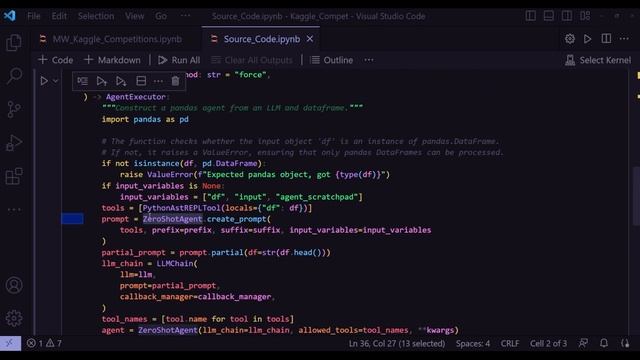
Task: Open the Extensions view
Action: [x=14, y=176]
